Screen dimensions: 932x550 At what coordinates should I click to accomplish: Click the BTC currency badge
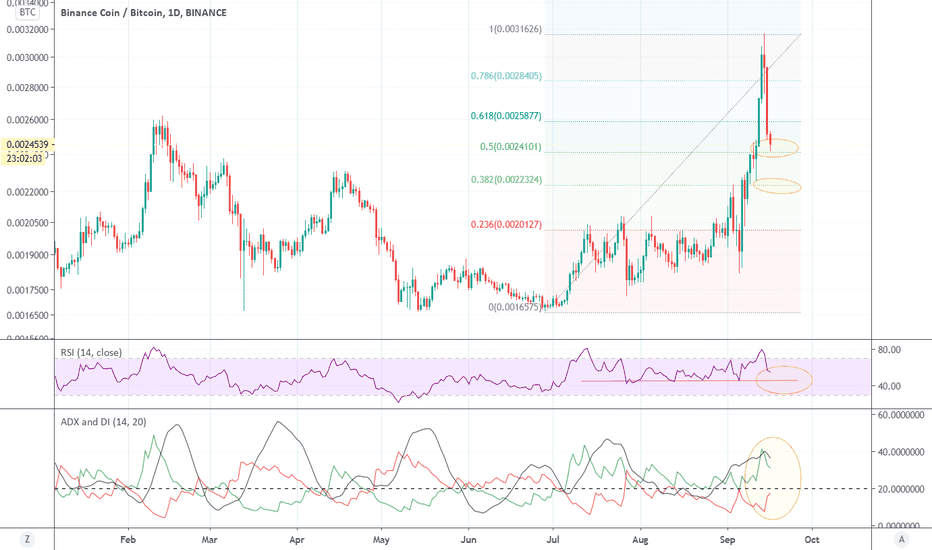coord(27,12)
